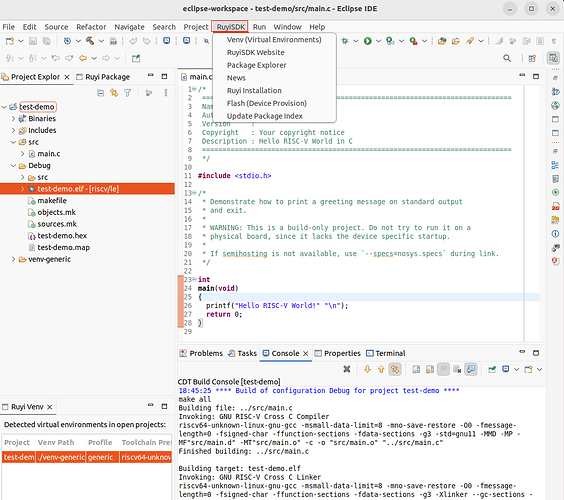Expand the Includes node
The width and height of the screenshot is (564, 500).
point(13,130)
